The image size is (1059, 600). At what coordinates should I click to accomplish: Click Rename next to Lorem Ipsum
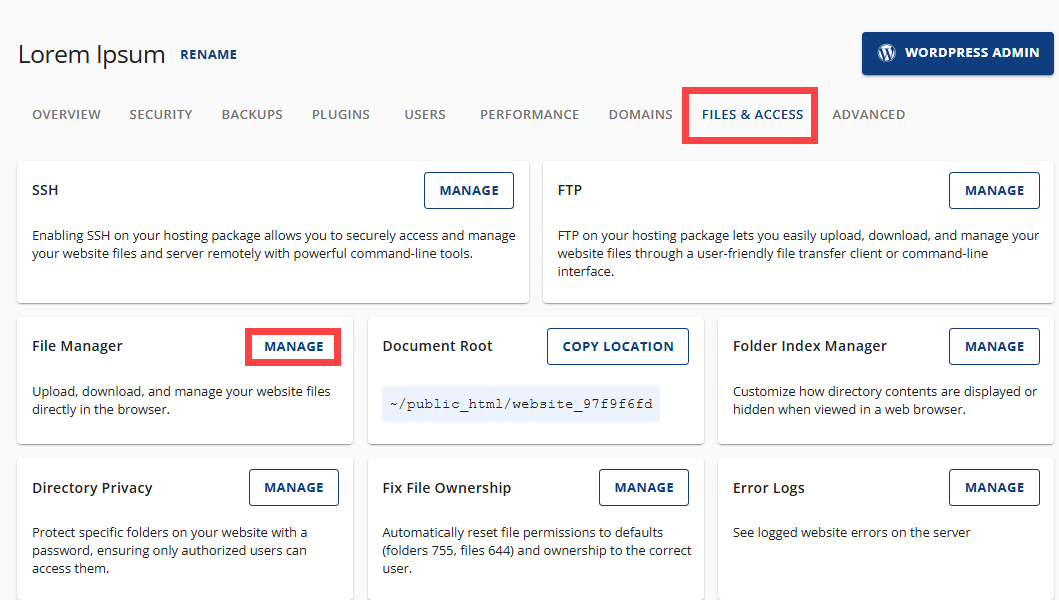[x=208, y=55]
